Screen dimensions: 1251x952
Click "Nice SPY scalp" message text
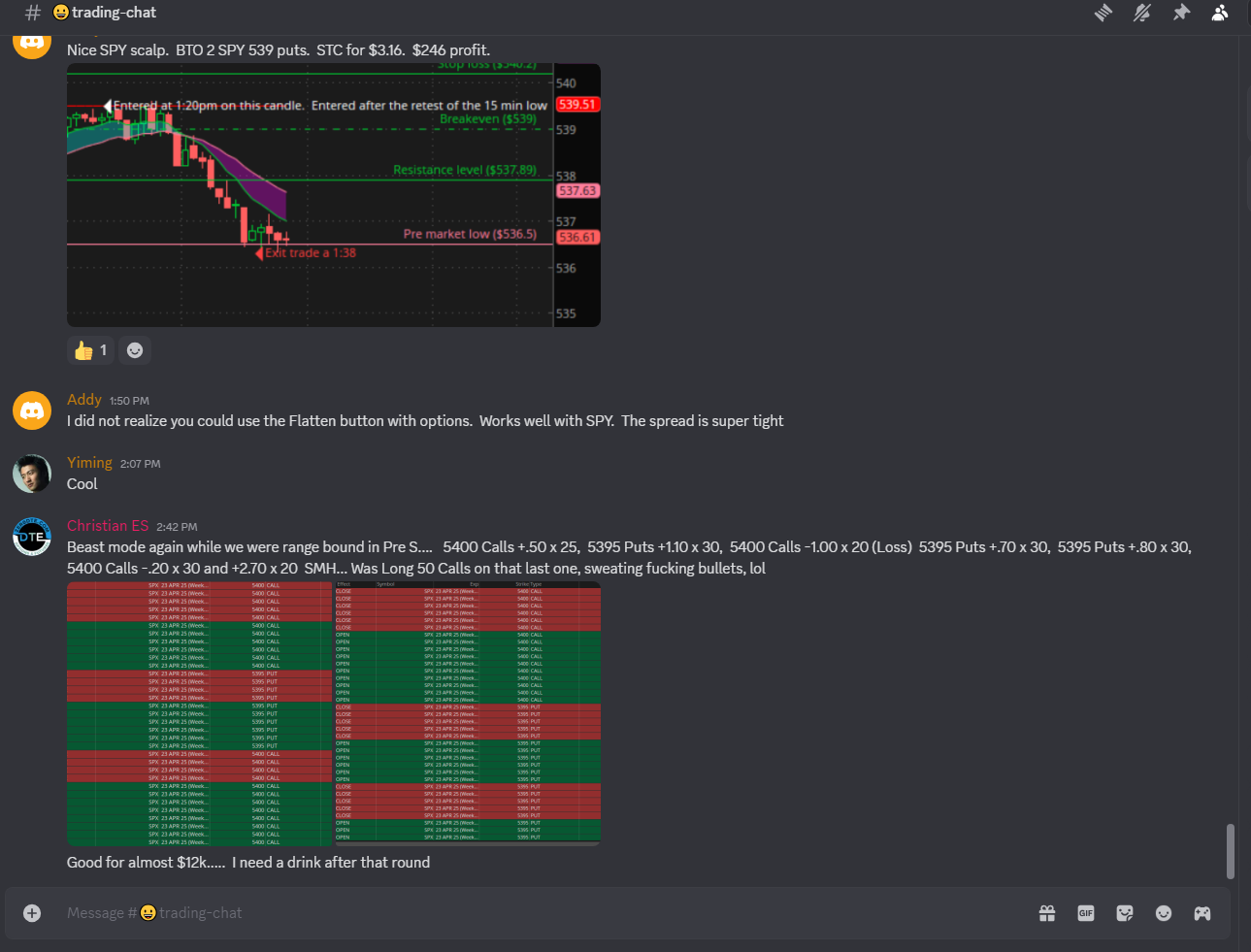pyautogui.click(x=279, y=50)
